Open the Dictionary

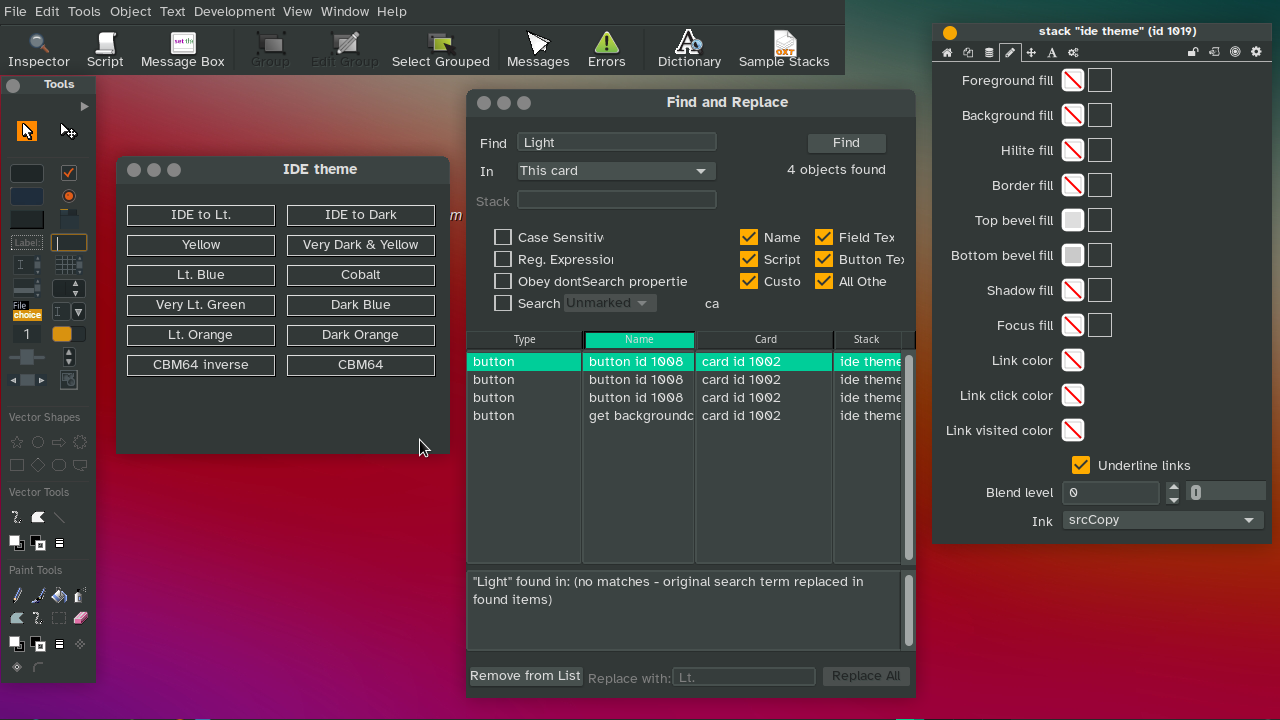pyautogui.click(x=689, y=50)
